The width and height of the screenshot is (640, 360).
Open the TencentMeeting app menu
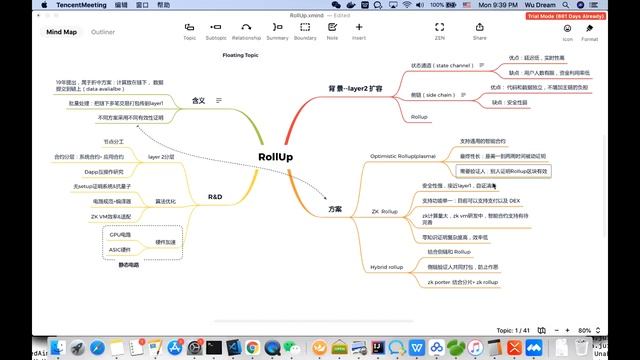tap(81, 5)
